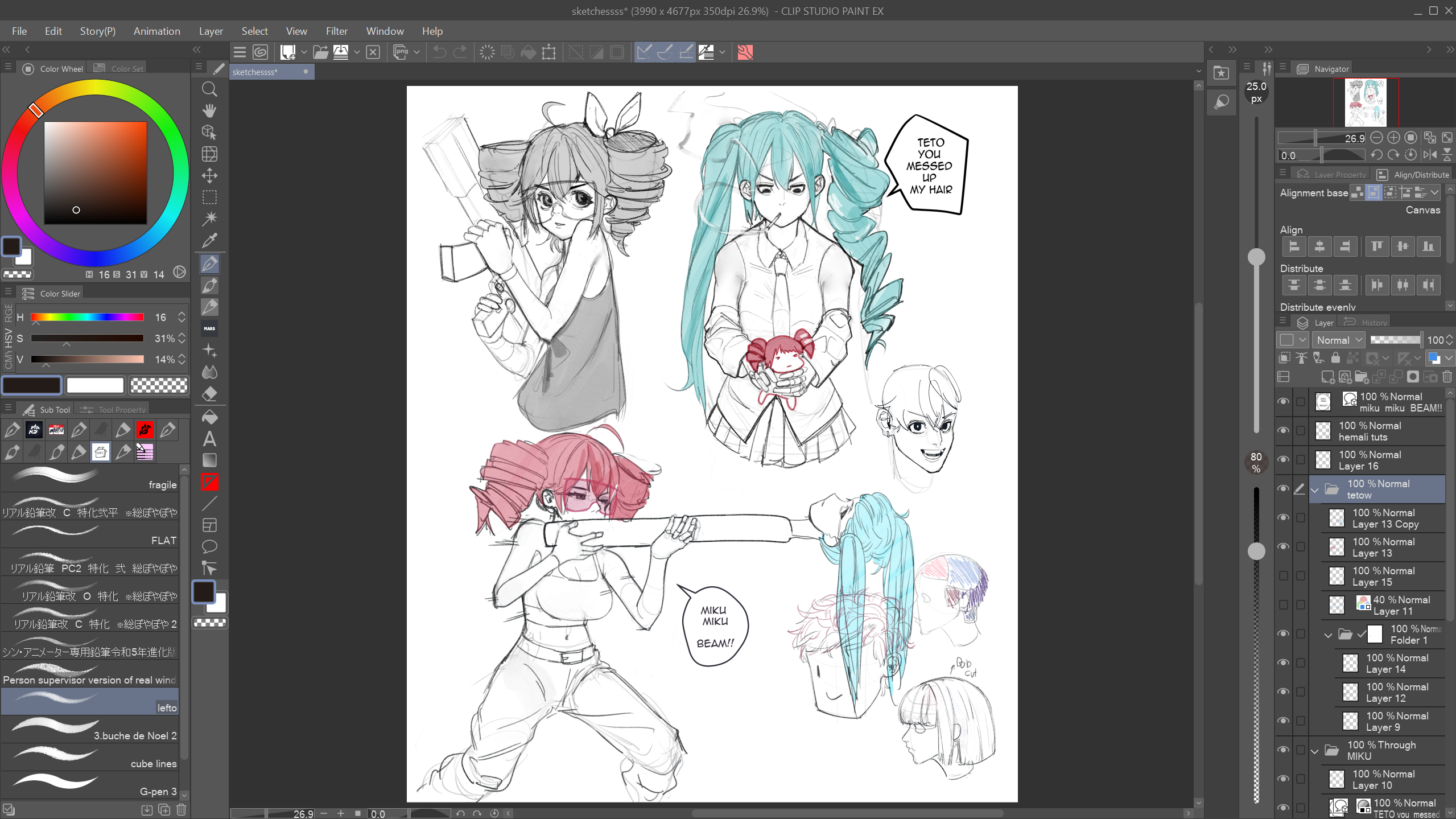
Task: Collapse the 'tetow' layer folder
Action: pos(1315,489)
